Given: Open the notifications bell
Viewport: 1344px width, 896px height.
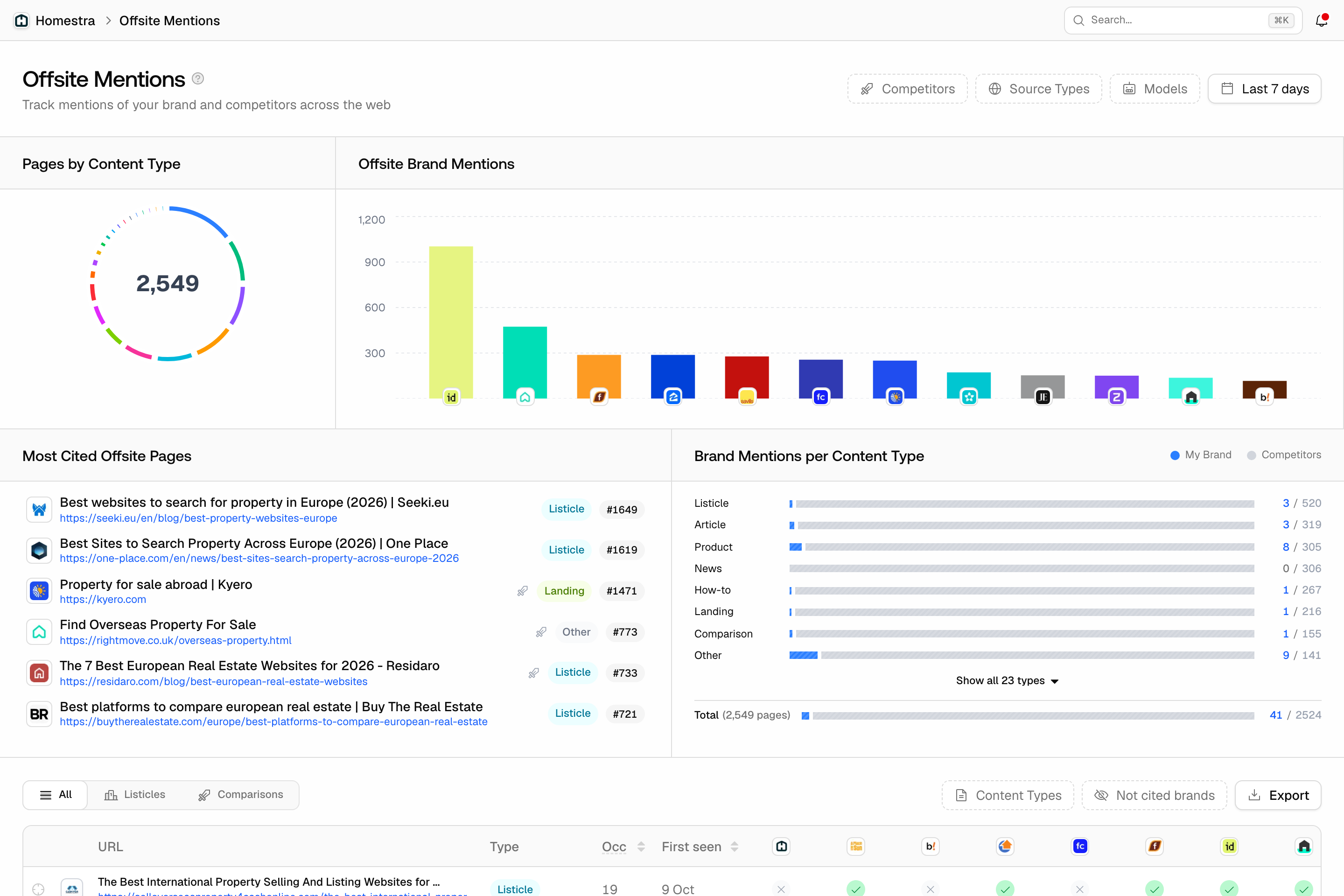Looking at the screenshot, I should pos(1321,21).
